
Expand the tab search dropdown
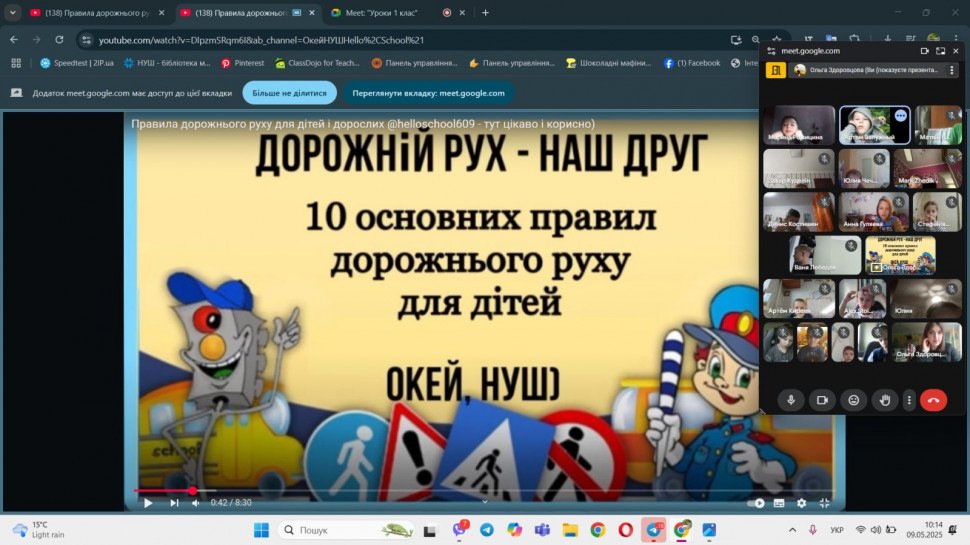[x=12, y=12]
